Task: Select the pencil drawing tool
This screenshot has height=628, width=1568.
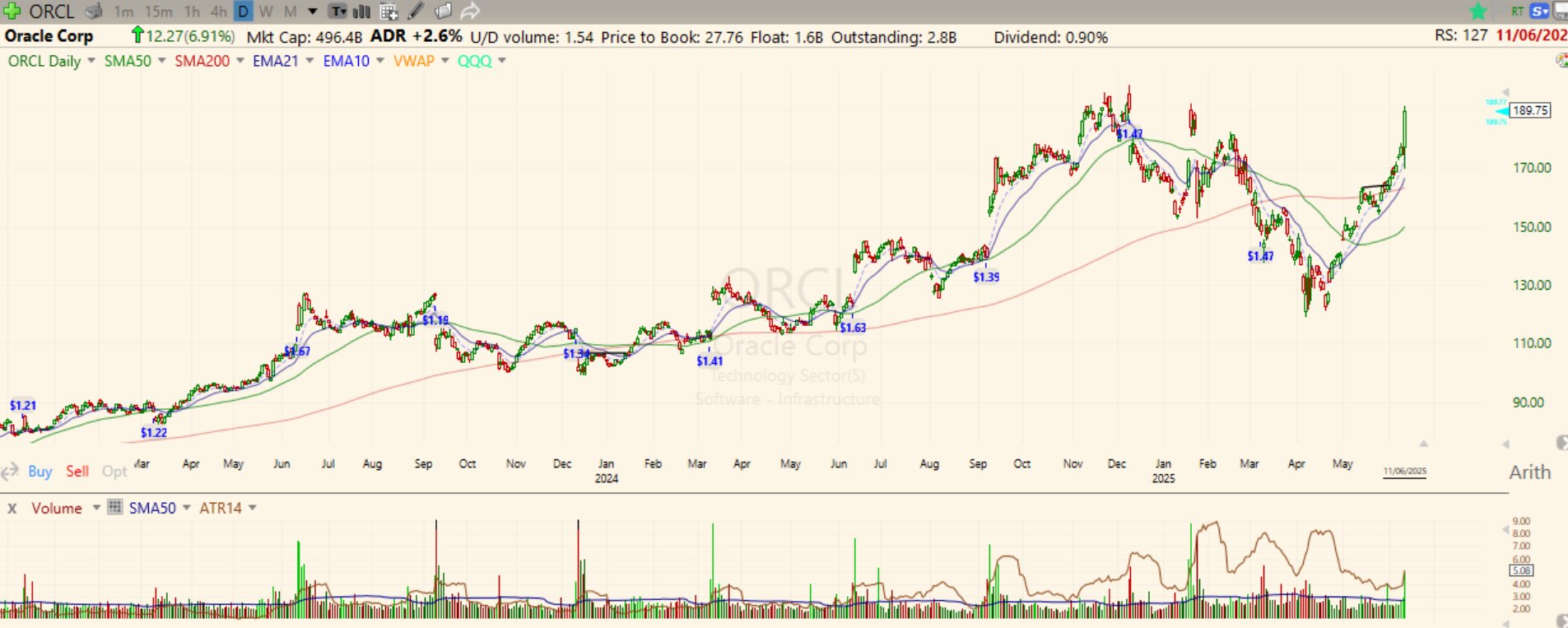Action: [416, 12]
